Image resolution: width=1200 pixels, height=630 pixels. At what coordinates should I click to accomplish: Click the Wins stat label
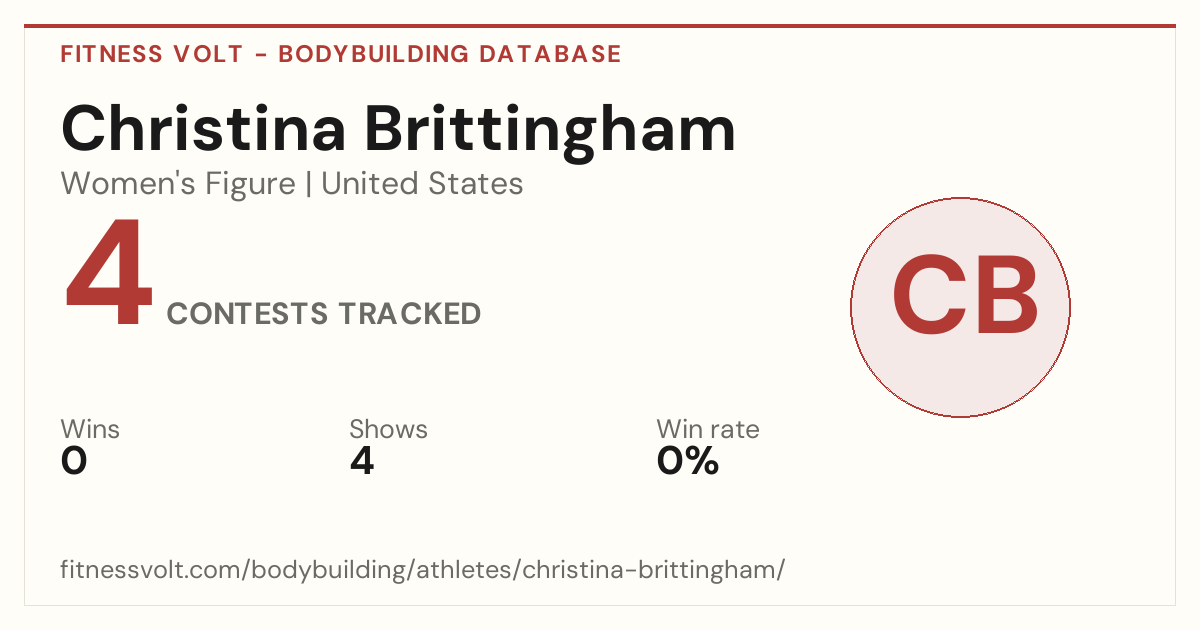tap(90, 430)
